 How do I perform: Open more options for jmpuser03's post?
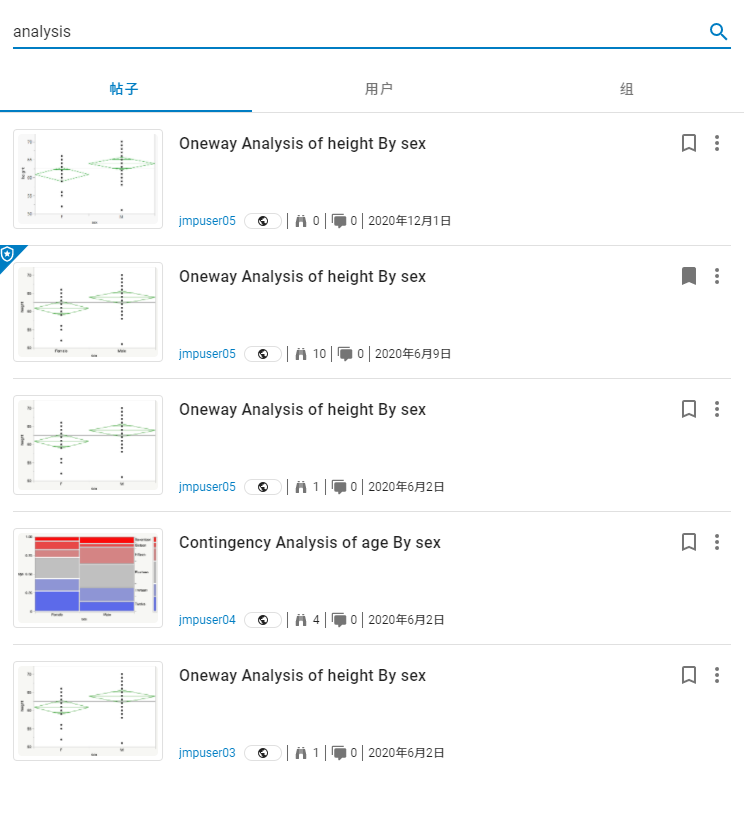click(x=717, y=675)
